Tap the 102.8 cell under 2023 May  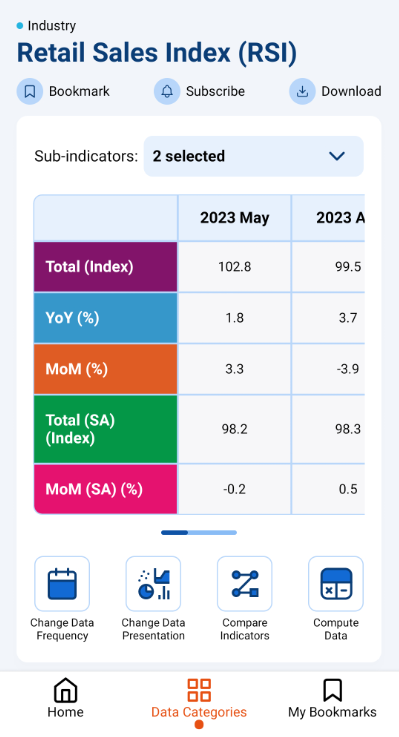[x=235, y=267]
